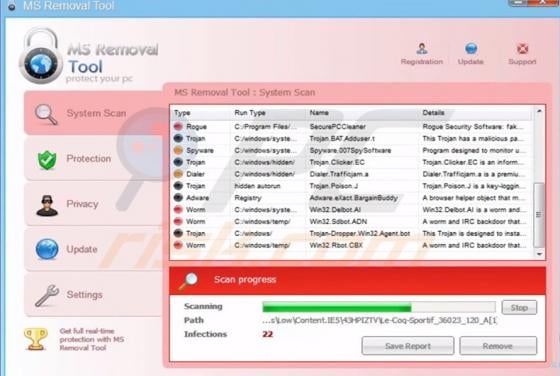
Task: Sort by the Run Type column header
Action: pos(250,113)
